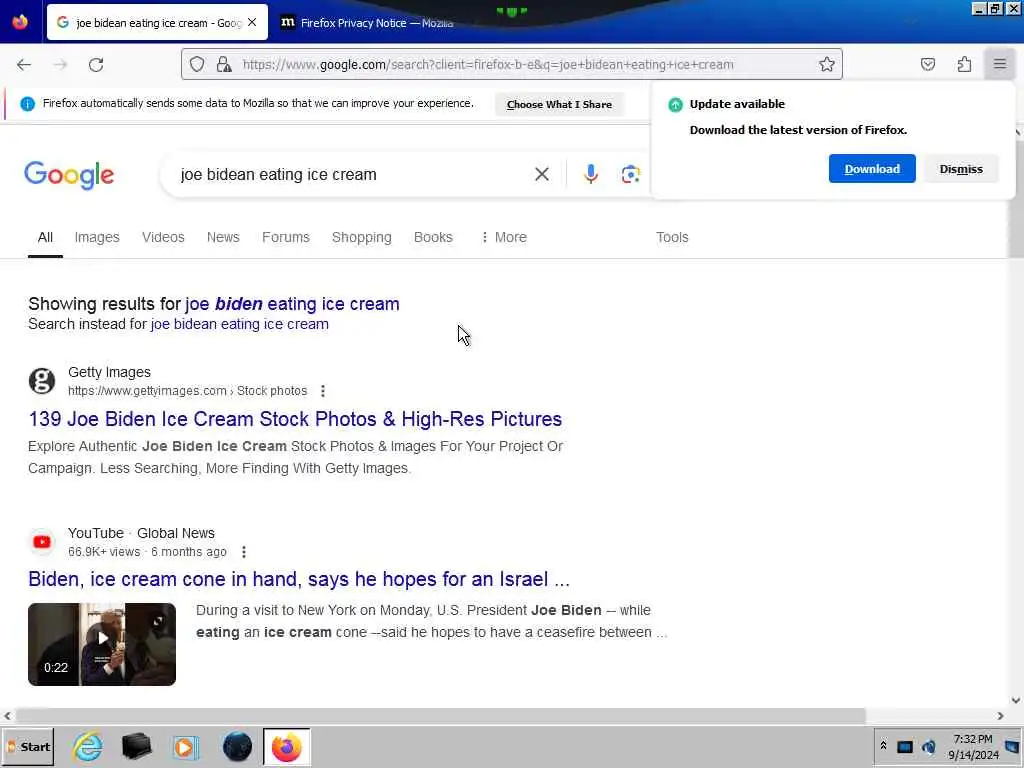Switch to the Images results tab
The width and height of the screenshot is (1024, 768).
97,237
